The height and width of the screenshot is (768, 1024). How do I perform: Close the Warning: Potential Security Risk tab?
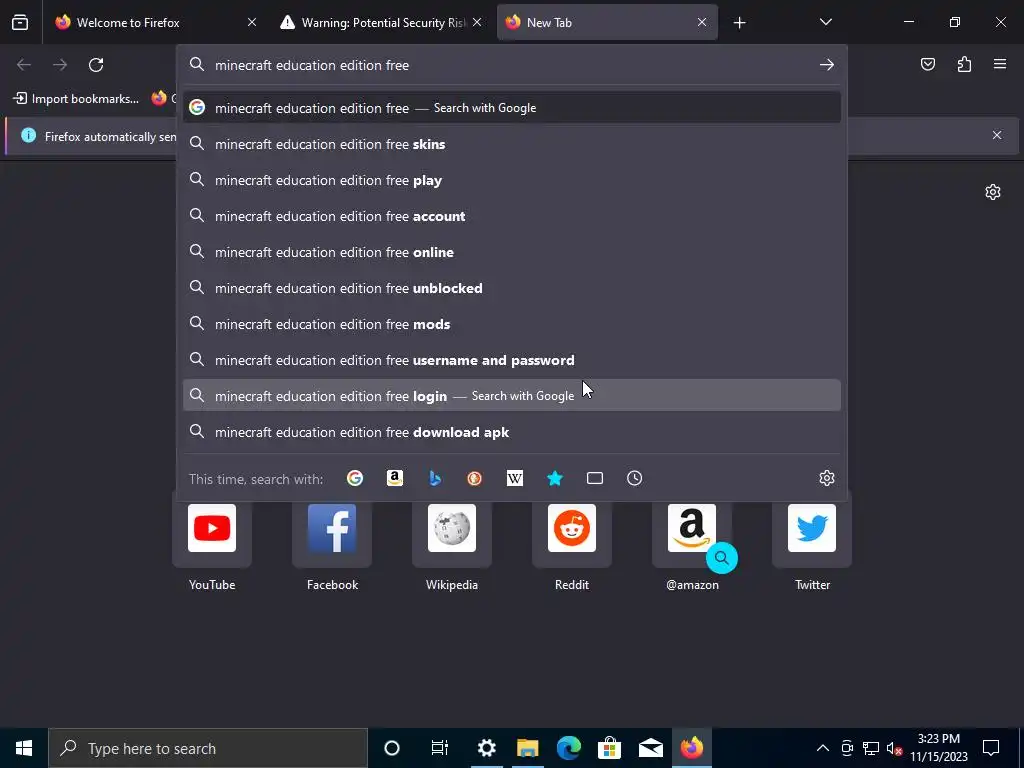click(x=477, y=22)
